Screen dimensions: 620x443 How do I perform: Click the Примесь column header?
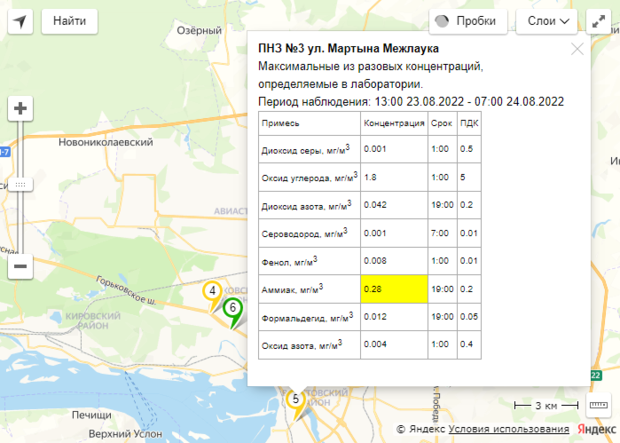click(279, 124)
